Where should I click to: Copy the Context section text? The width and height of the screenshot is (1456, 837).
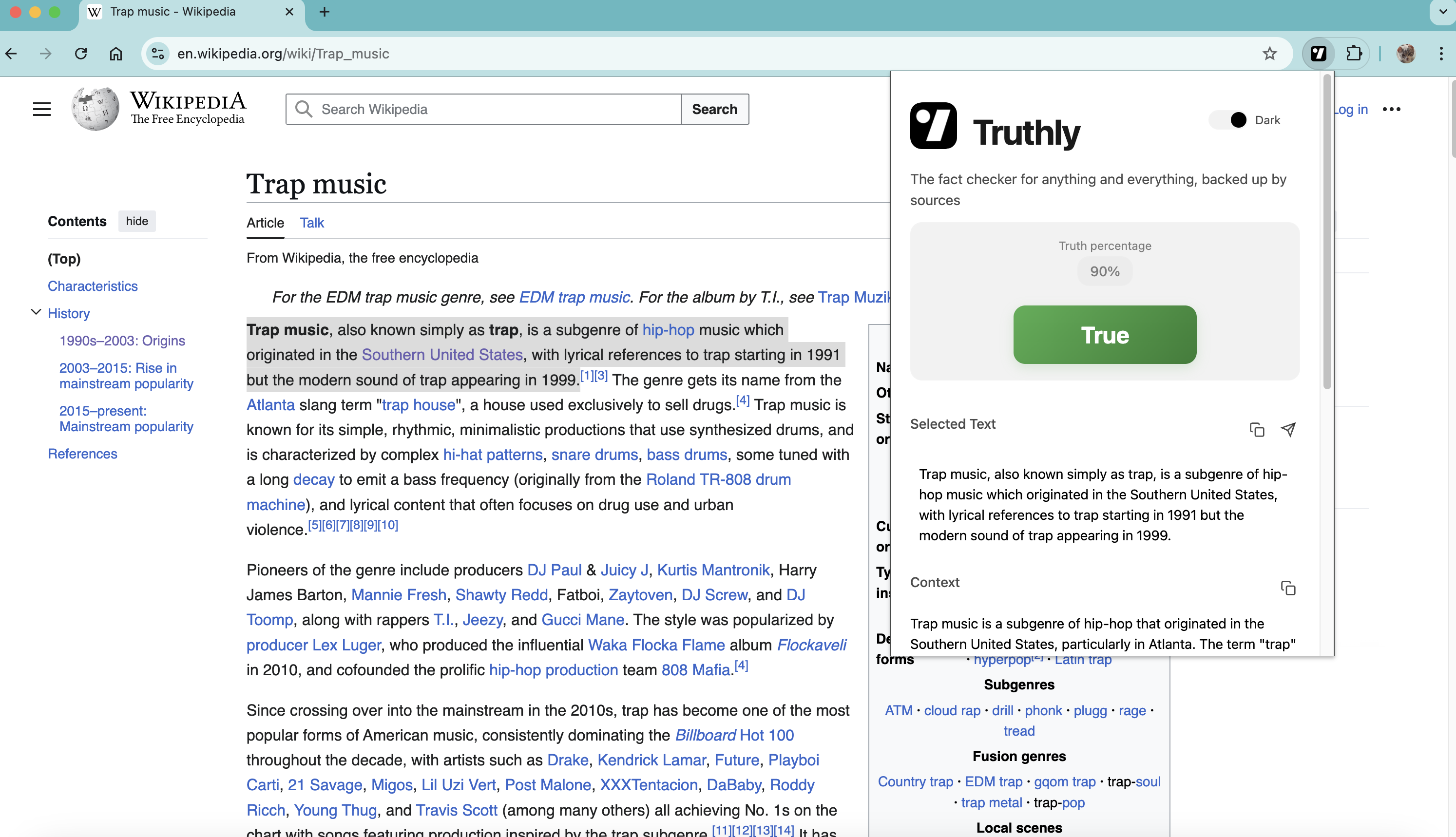(x=1288, y=588)
